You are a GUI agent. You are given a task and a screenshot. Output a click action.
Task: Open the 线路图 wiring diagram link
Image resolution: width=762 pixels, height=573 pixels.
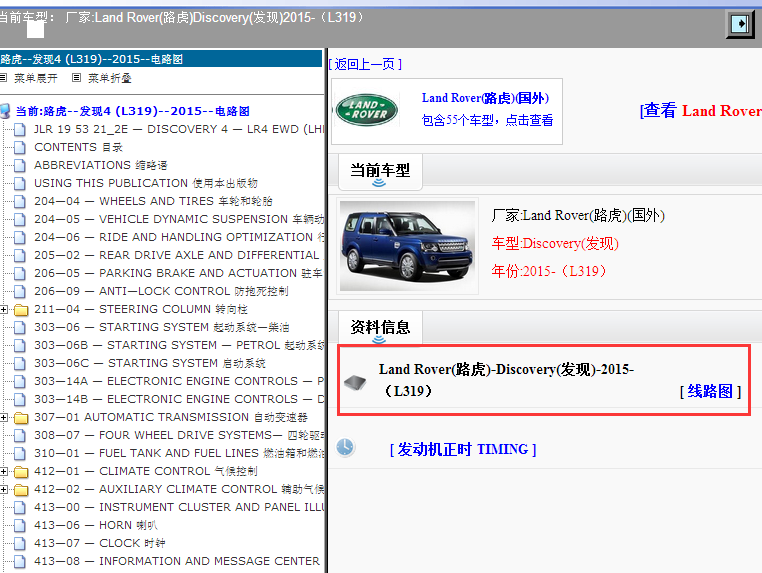(710, 391)
